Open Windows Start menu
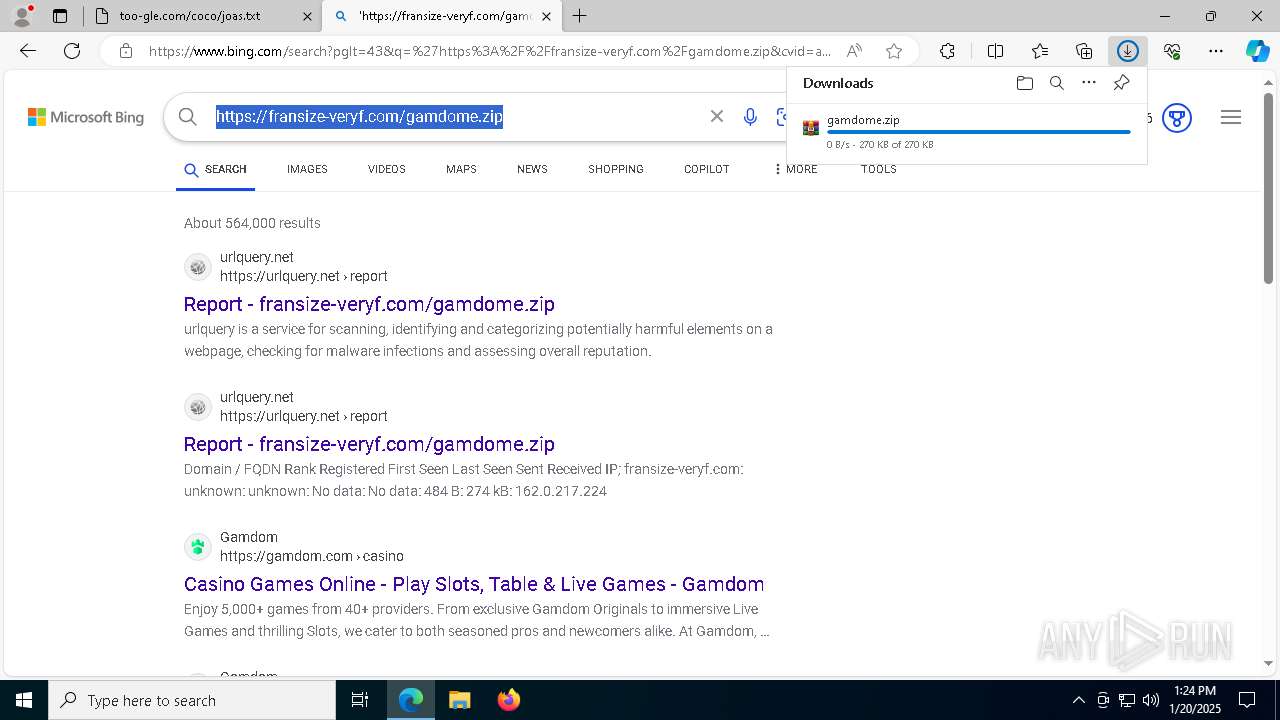Screen dimensions: 1280x720 (x=24, y=700)
